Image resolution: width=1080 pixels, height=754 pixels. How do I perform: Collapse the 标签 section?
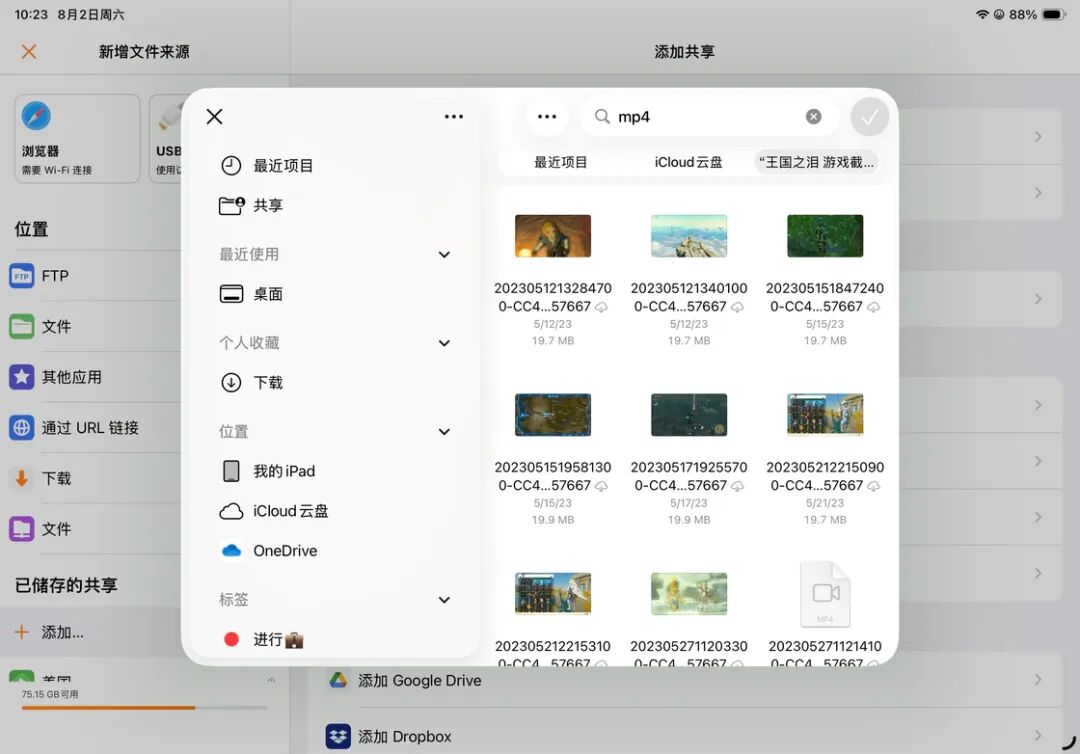click(444, 600)
